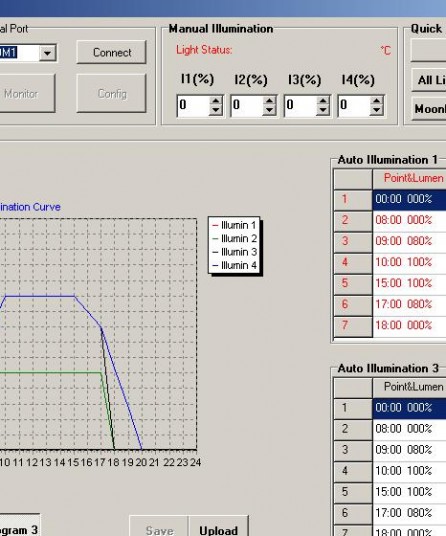Decrease I1(%) value with down arrow
Viewport: 446px width, 536px height.
point(216,110)
